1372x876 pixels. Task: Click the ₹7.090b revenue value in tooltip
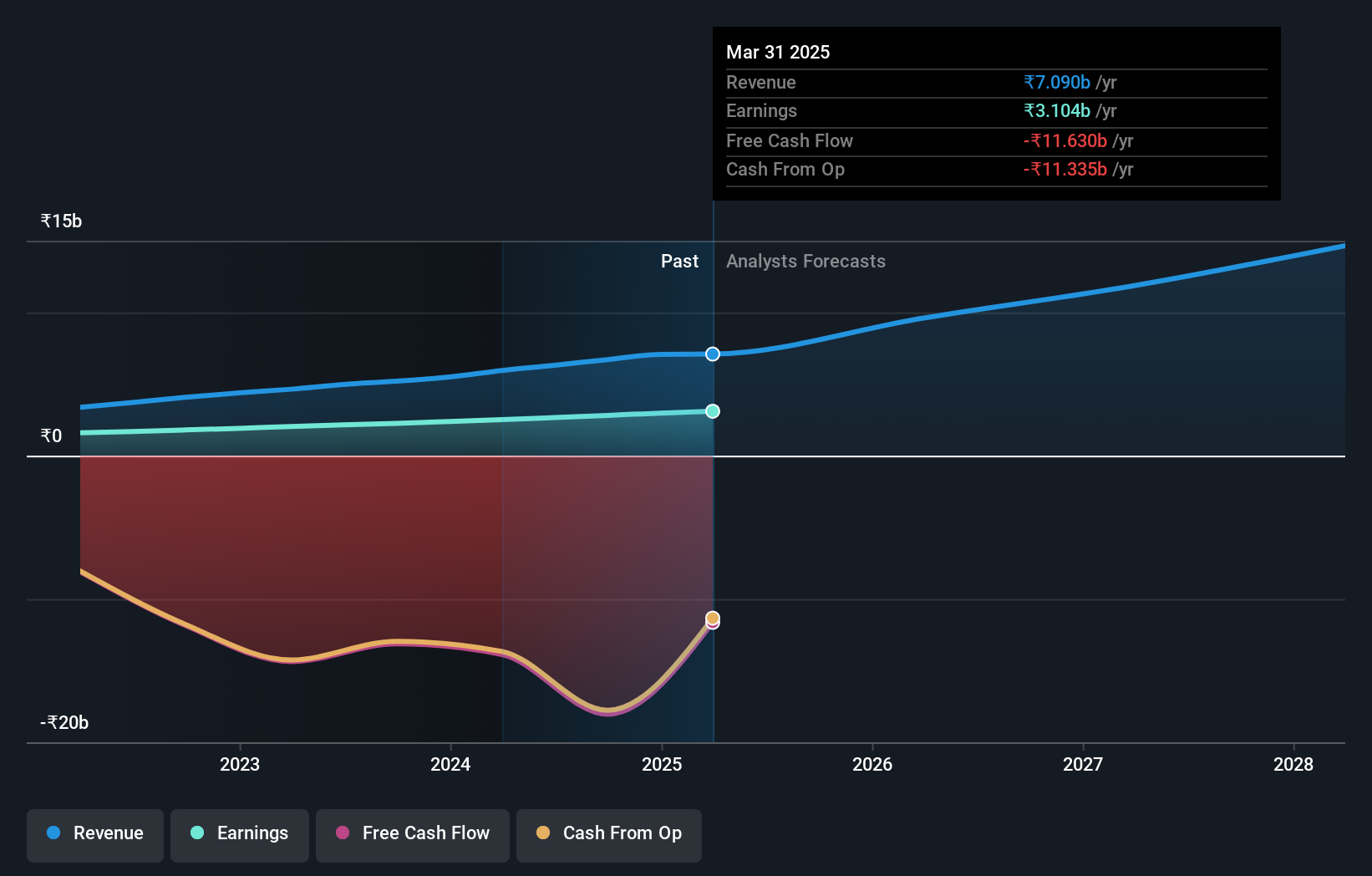coord(1057,82)
